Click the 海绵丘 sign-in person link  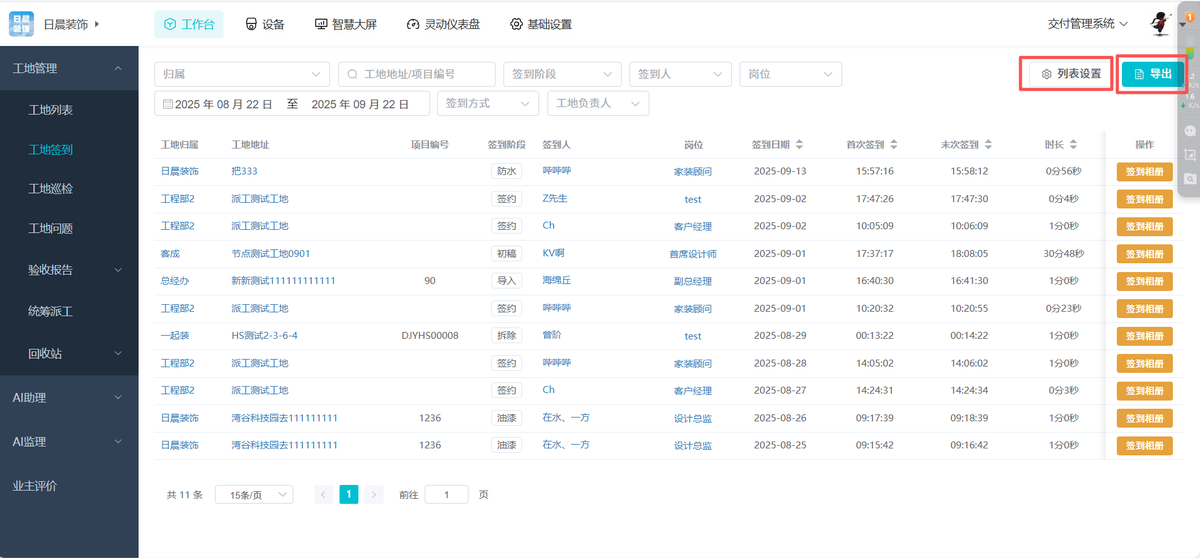tap(556, 281)
